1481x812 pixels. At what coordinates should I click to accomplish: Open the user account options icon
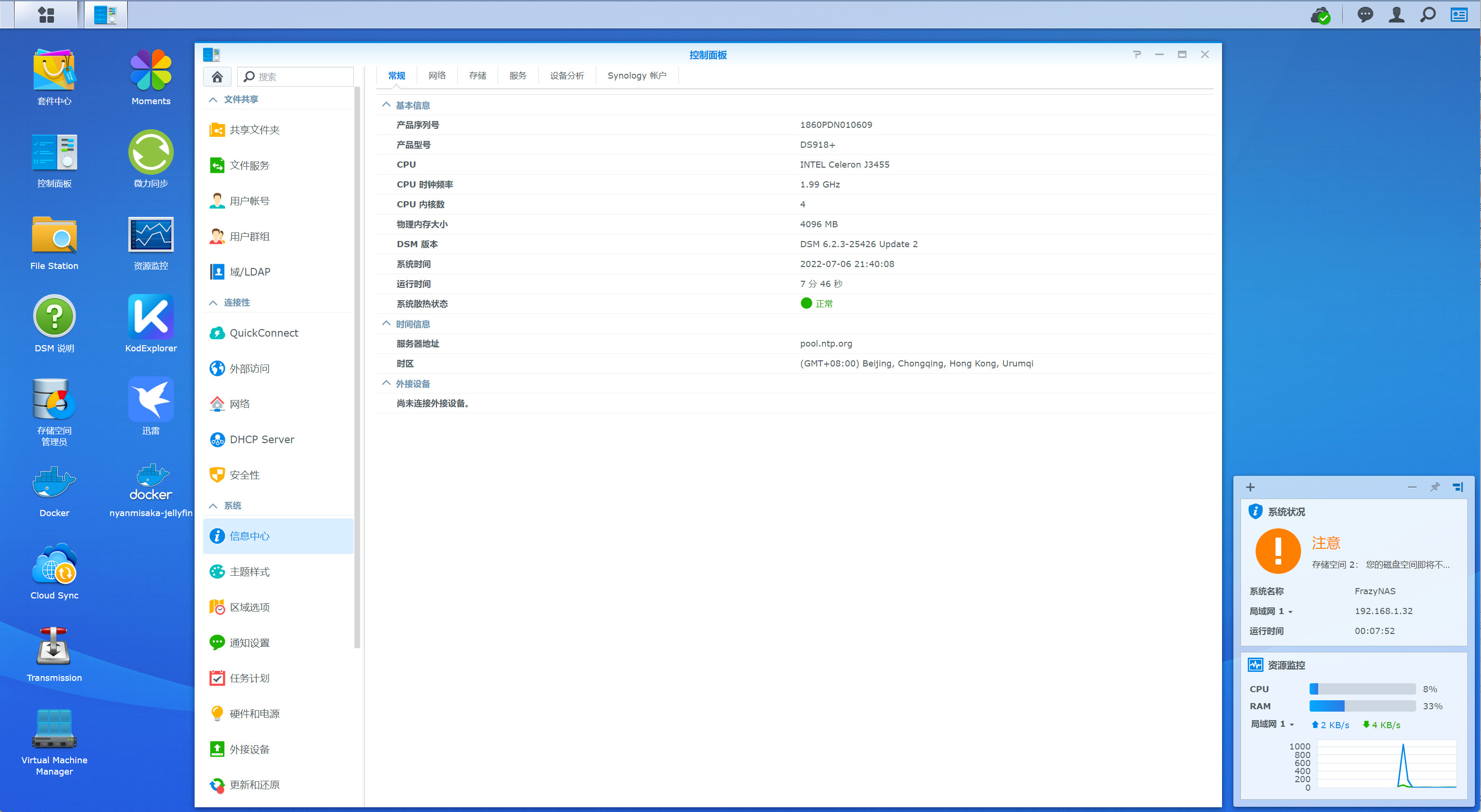pos(1397,14)
